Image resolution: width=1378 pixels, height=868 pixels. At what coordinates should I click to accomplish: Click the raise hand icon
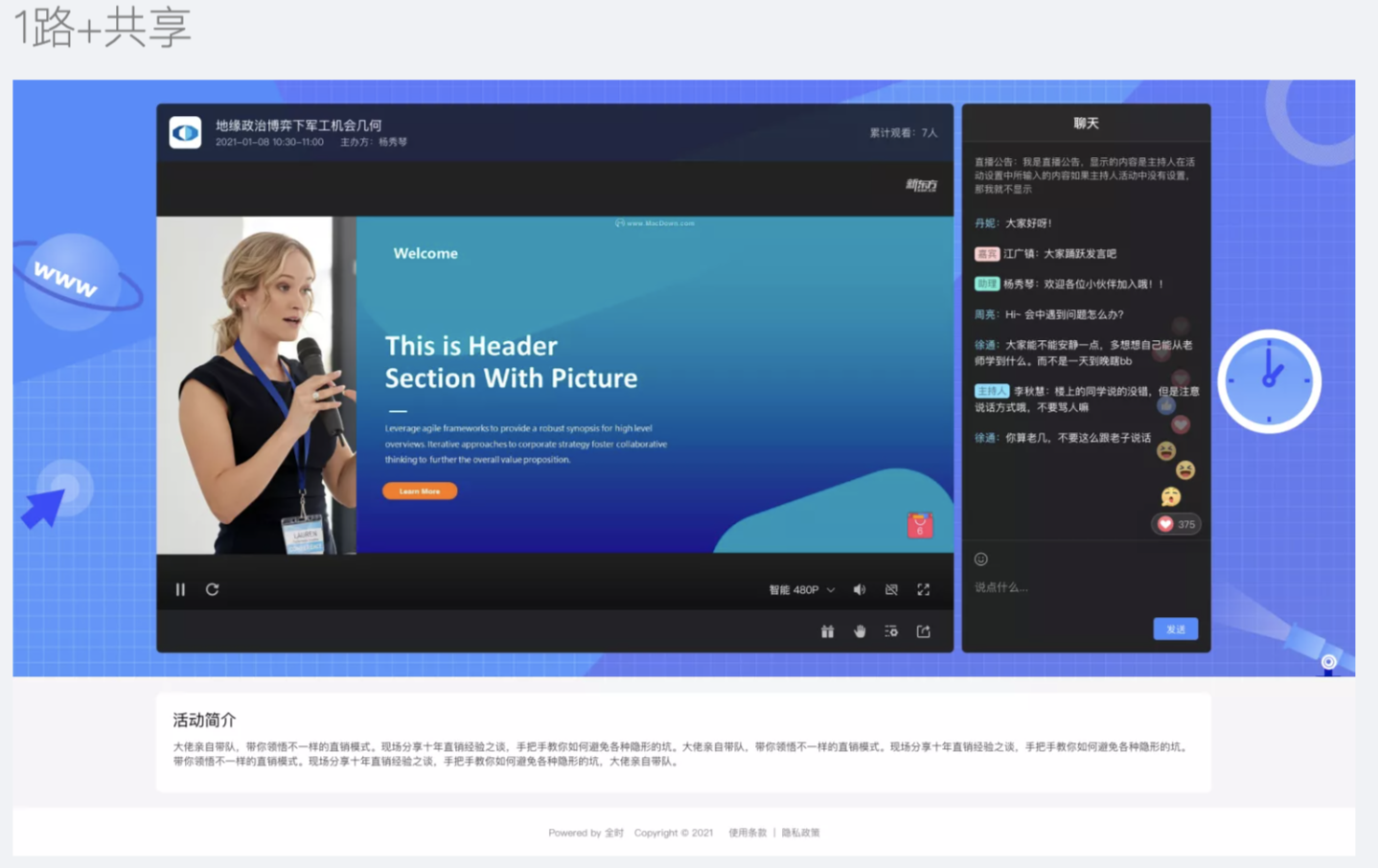pyautogui.click(x=860, y=631)
